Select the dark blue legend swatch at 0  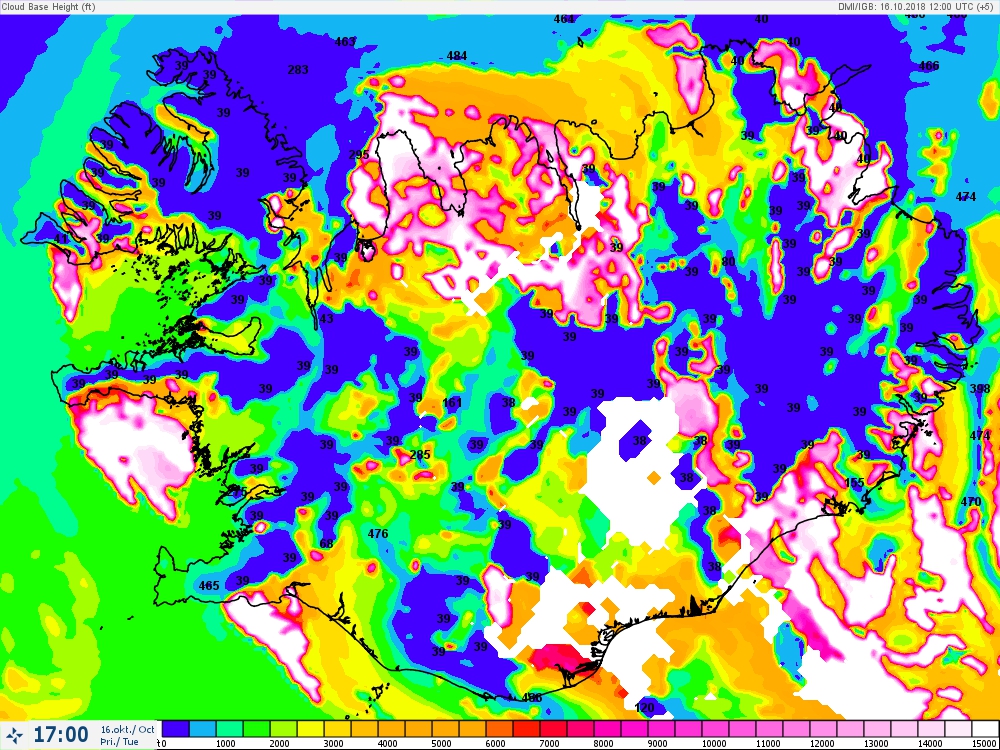(x=176, y=728)
